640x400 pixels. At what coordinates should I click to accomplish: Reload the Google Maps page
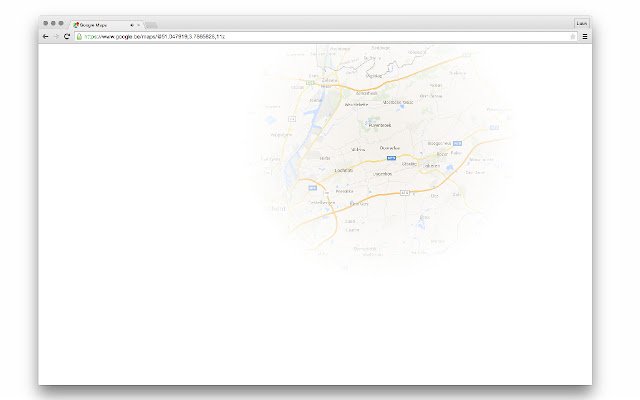point(67,37)
